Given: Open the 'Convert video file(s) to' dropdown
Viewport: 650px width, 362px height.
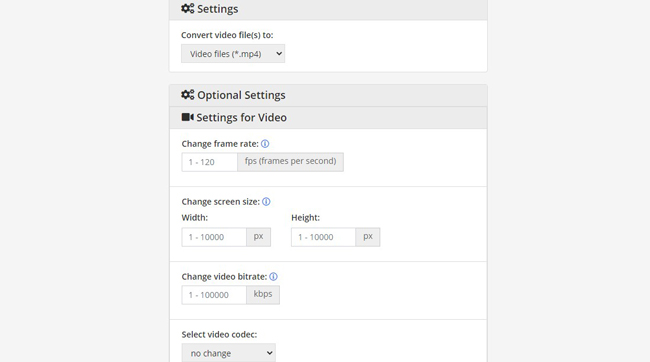Looking at the screenshot, I should 233,53.
